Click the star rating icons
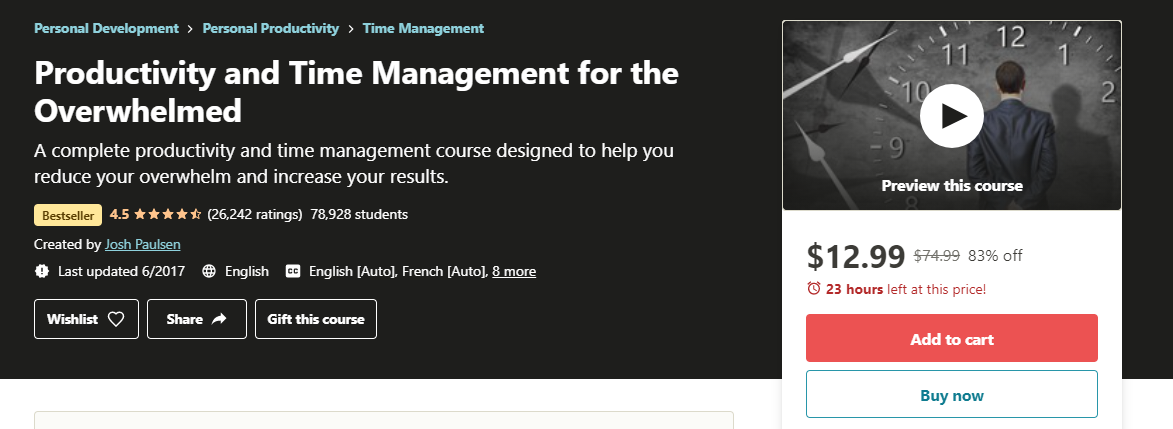This screenshot has height=429, width=1173. click(168, 214)
